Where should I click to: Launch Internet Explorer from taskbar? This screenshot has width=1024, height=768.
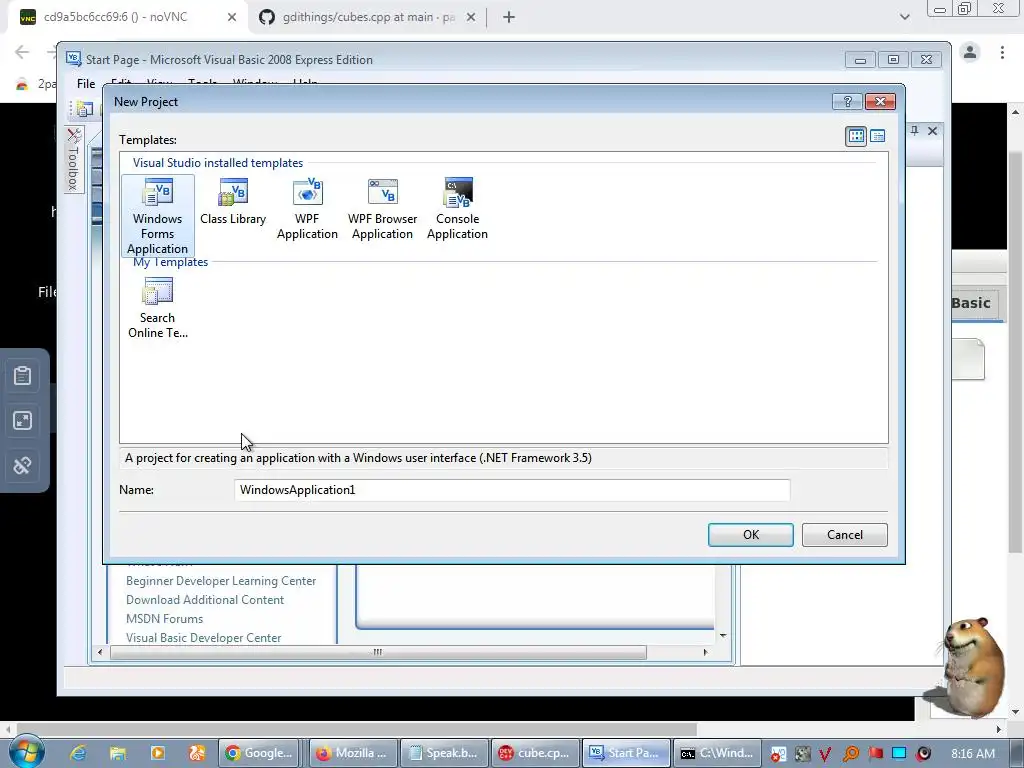pyautogui.click(x=78, y=753)
